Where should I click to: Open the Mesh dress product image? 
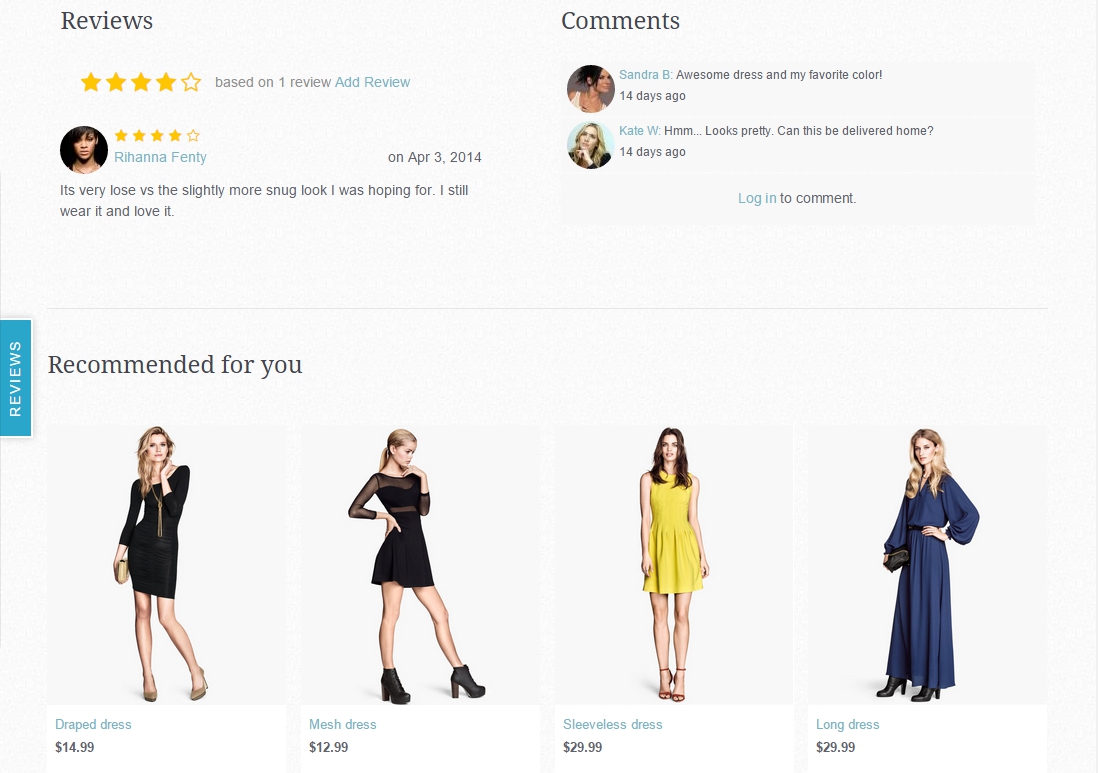click(420, 564)
